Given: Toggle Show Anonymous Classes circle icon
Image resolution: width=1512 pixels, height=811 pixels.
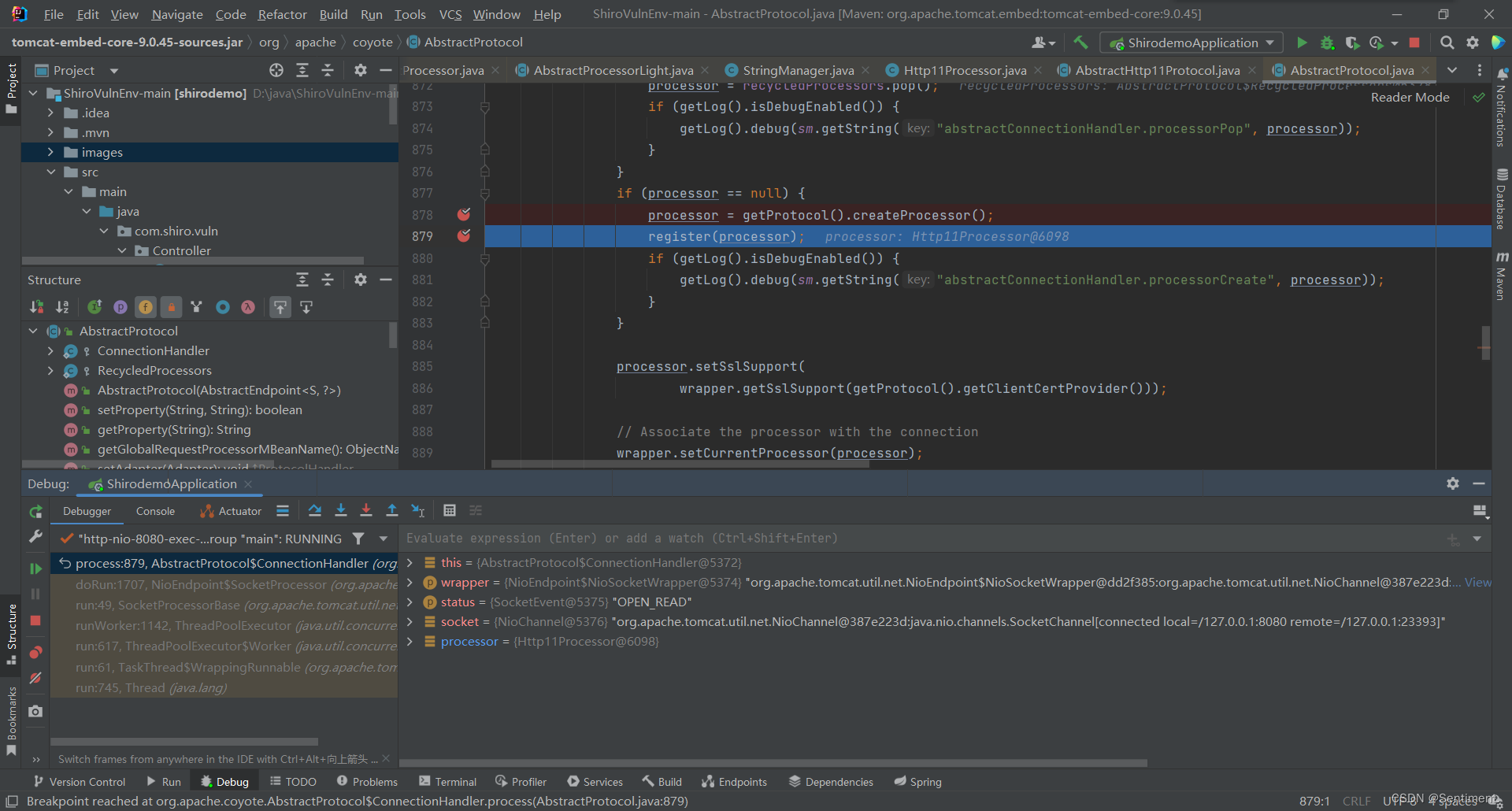Looking at the screenshot, I should click(x=223, y=307).
